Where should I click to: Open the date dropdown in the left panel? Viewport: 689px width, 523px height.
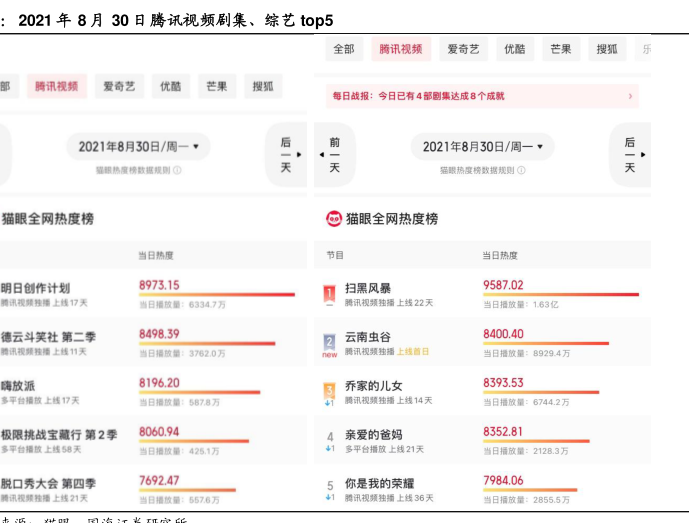click(x=138, y=147)
